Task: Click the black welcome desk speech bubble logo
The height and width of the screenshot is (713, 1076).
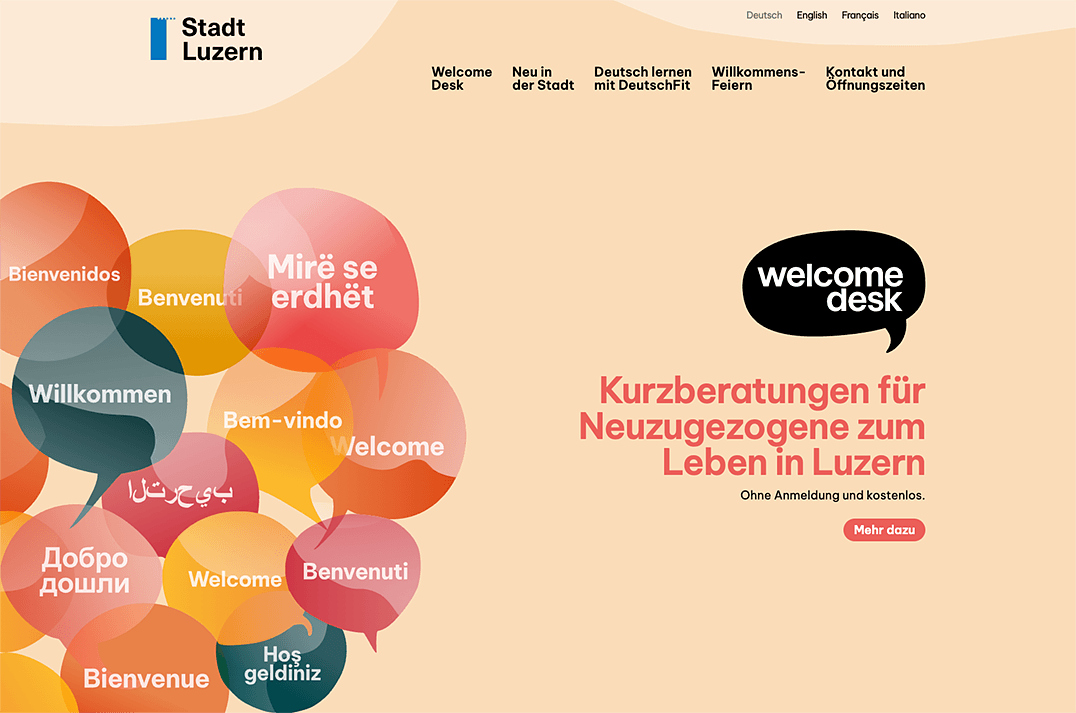Action: [x=834, y=290]
